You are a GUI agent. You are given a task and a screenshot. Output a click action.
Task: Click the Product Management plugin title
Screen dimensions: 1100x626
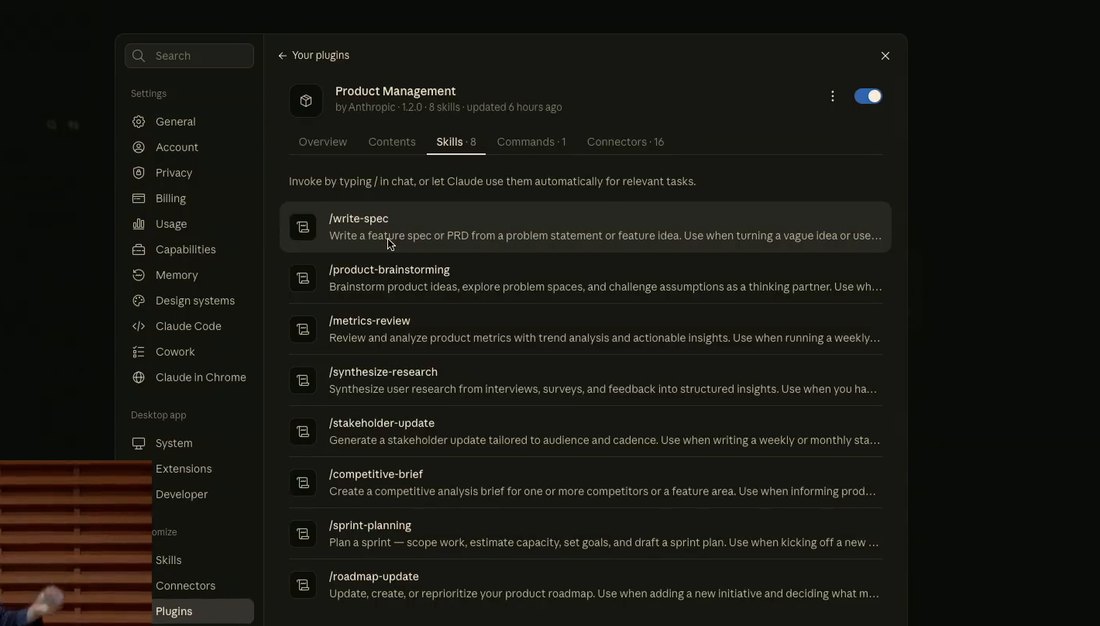coord(396,91)
